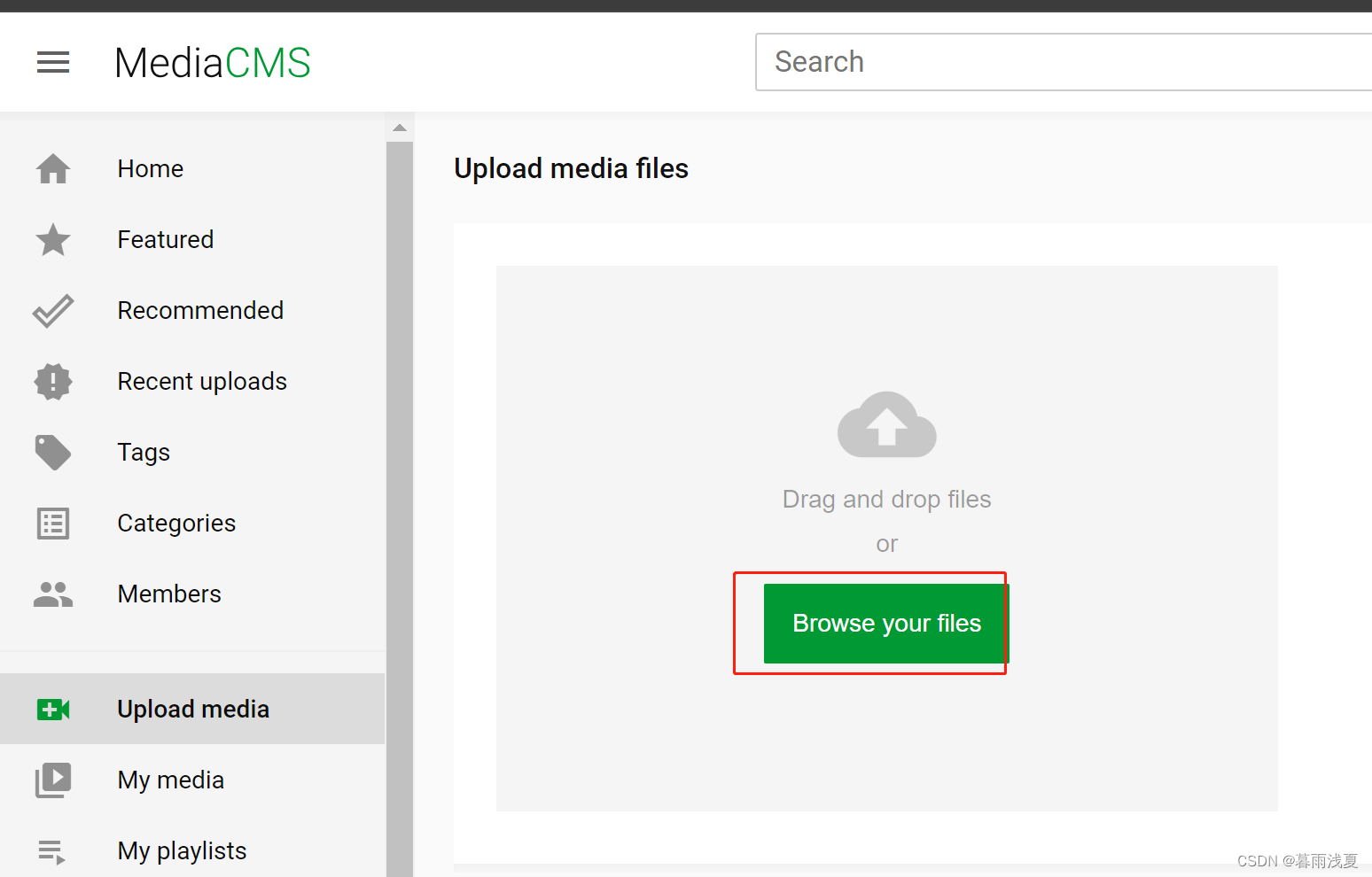
Task: Focus the Search input field
Action: (1064, 62)
